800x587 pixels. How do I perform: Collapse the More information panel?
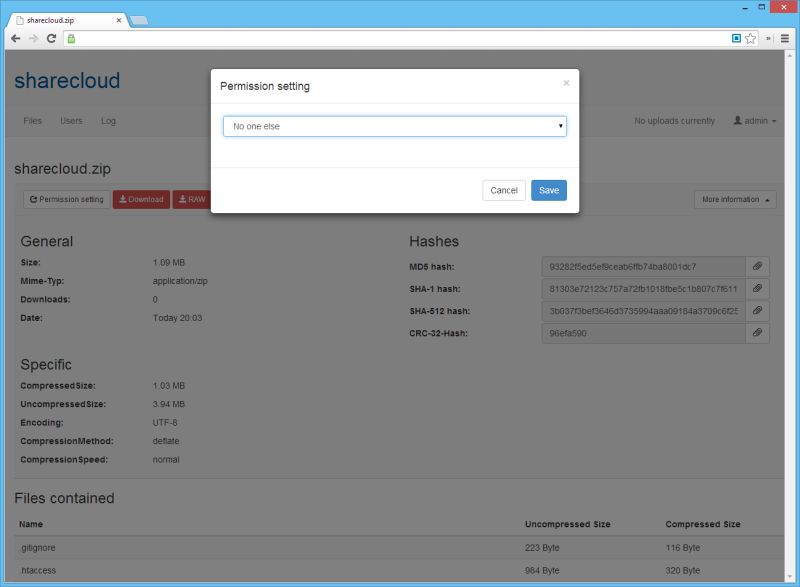[734, 199]
